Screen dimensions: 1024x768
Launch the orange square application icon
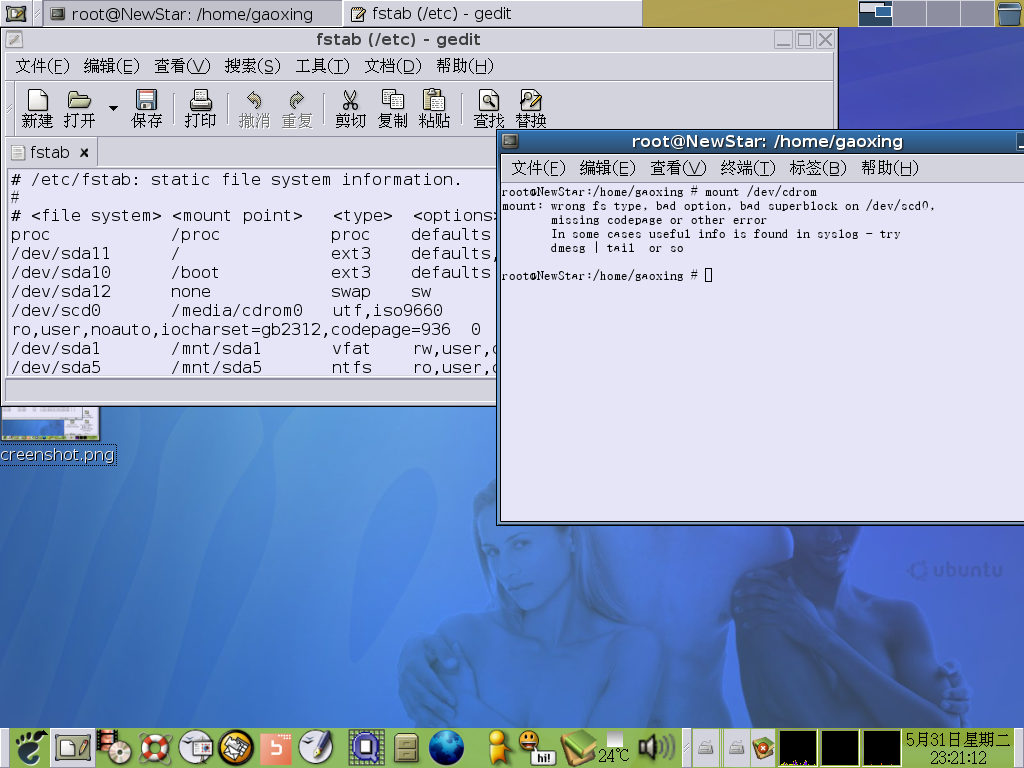click(x=276, y=748)
